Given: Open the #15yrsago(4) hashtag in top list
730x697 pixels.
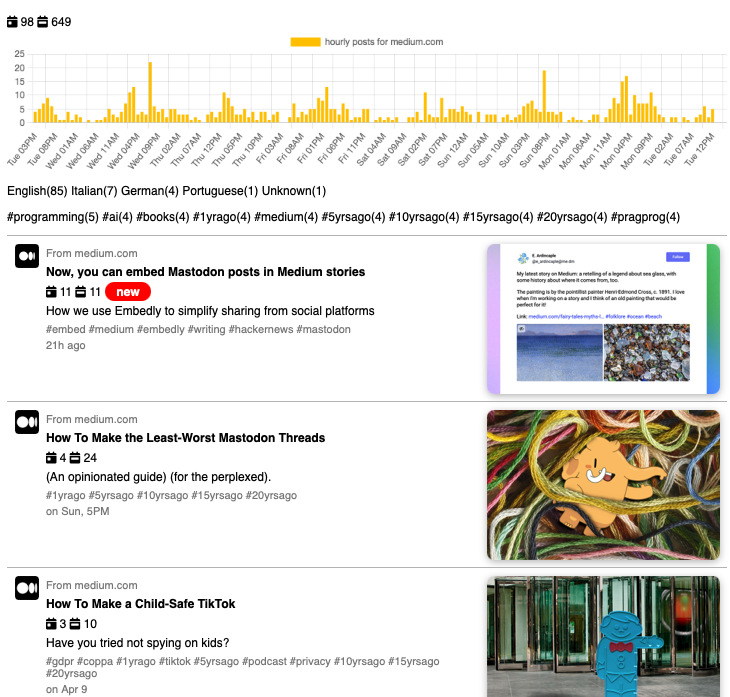Looking at the screenshot, I should [498, 217].
